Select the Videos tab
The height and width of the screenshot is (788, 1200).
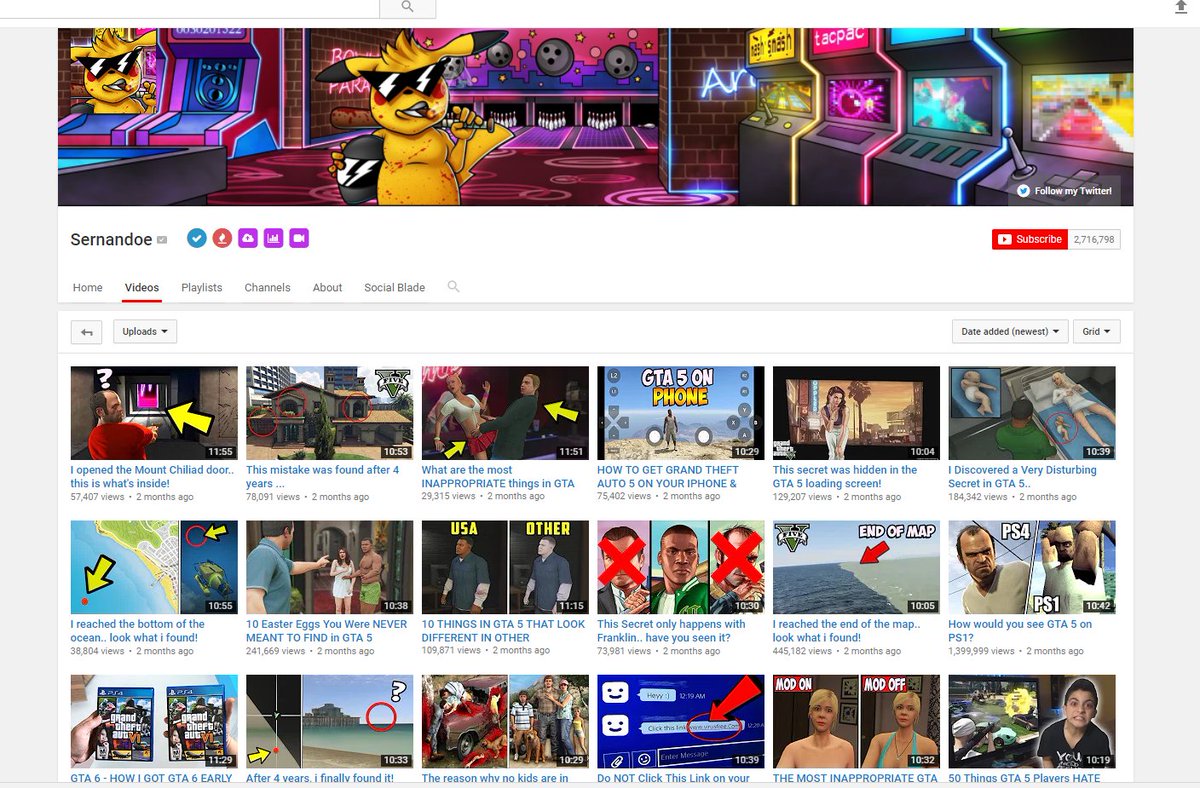(x=142, y=287)
